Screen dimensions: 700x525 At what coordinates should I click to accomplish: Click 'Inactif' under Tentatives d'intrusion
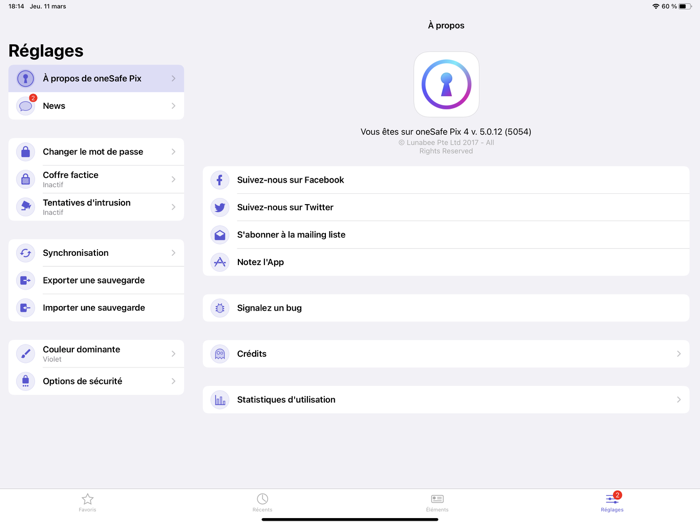53,212
